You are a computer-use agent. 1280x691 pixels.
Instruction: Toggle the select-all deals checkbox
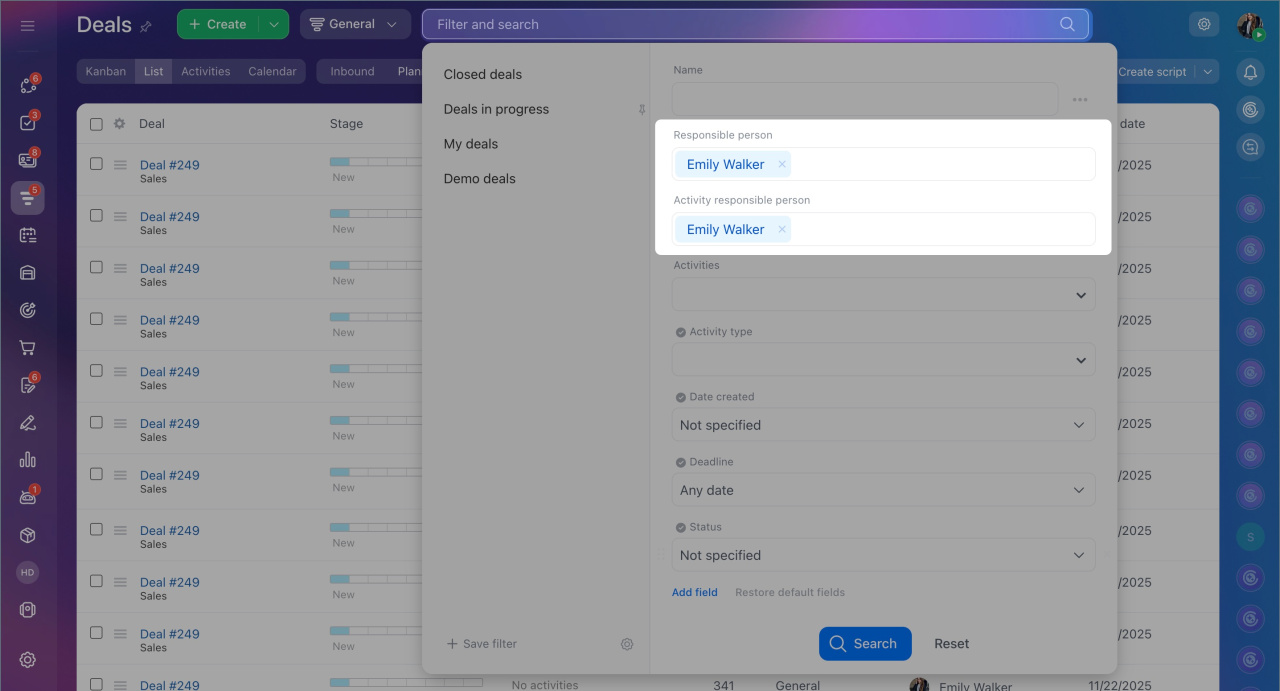click(96, 124)
